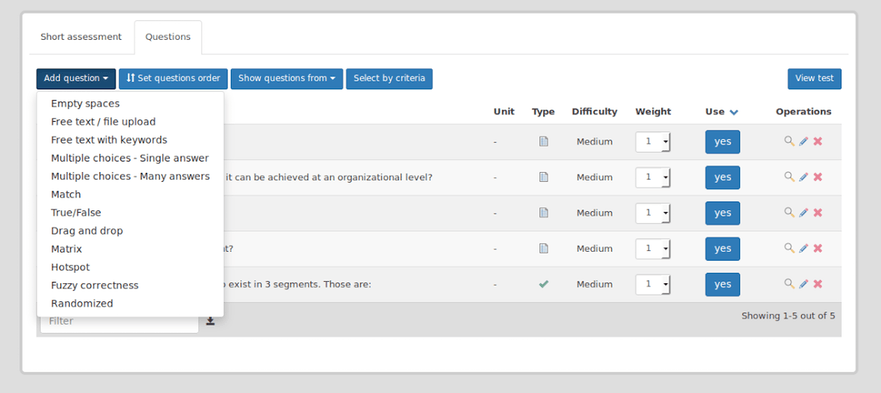Choose Multiple choices - Single answer
The width and height of the screenshot is (881, 393).
pos(130,158)
